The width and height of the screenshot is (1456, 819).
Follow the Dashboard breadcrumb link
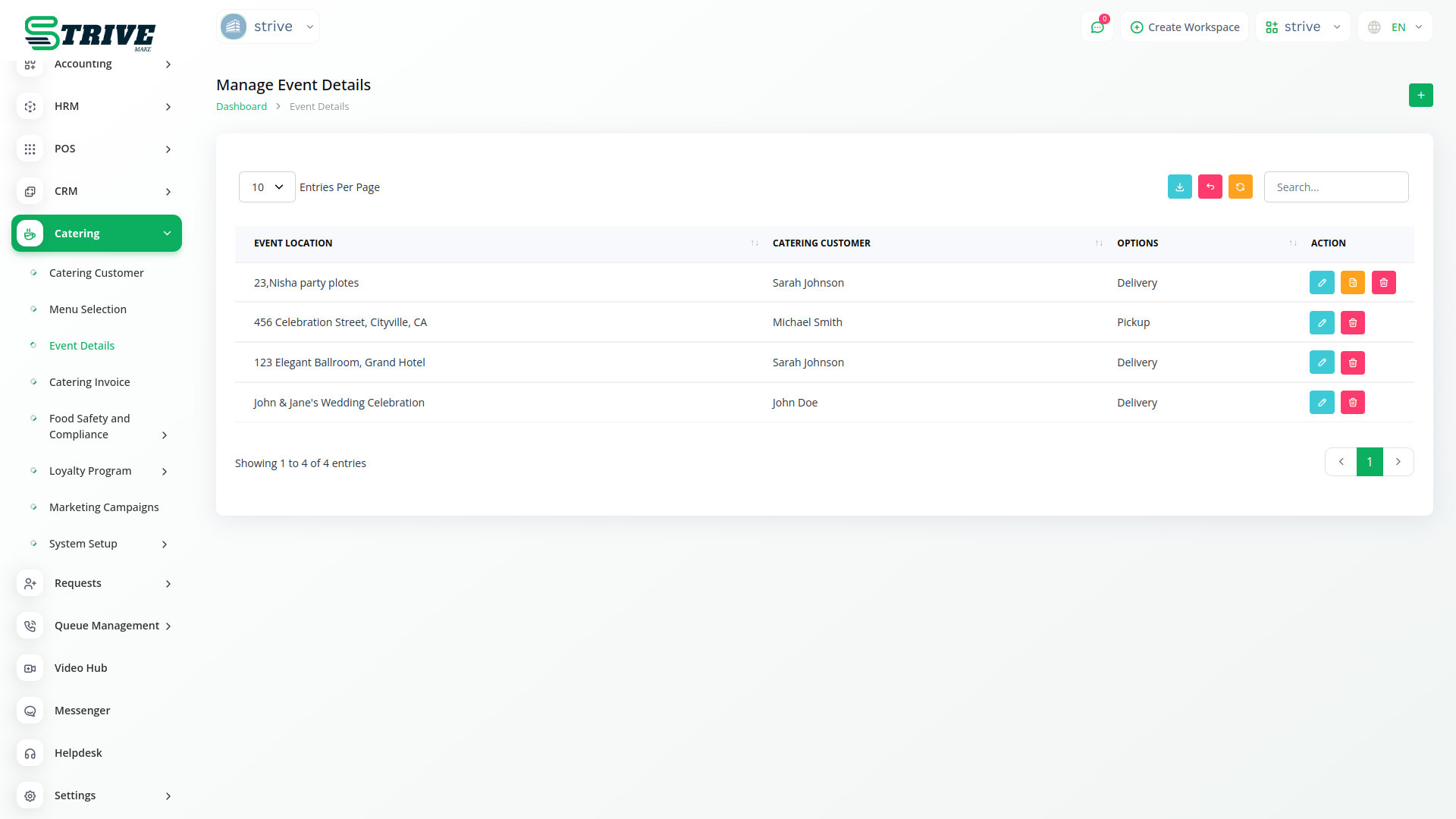pos(241,107)
